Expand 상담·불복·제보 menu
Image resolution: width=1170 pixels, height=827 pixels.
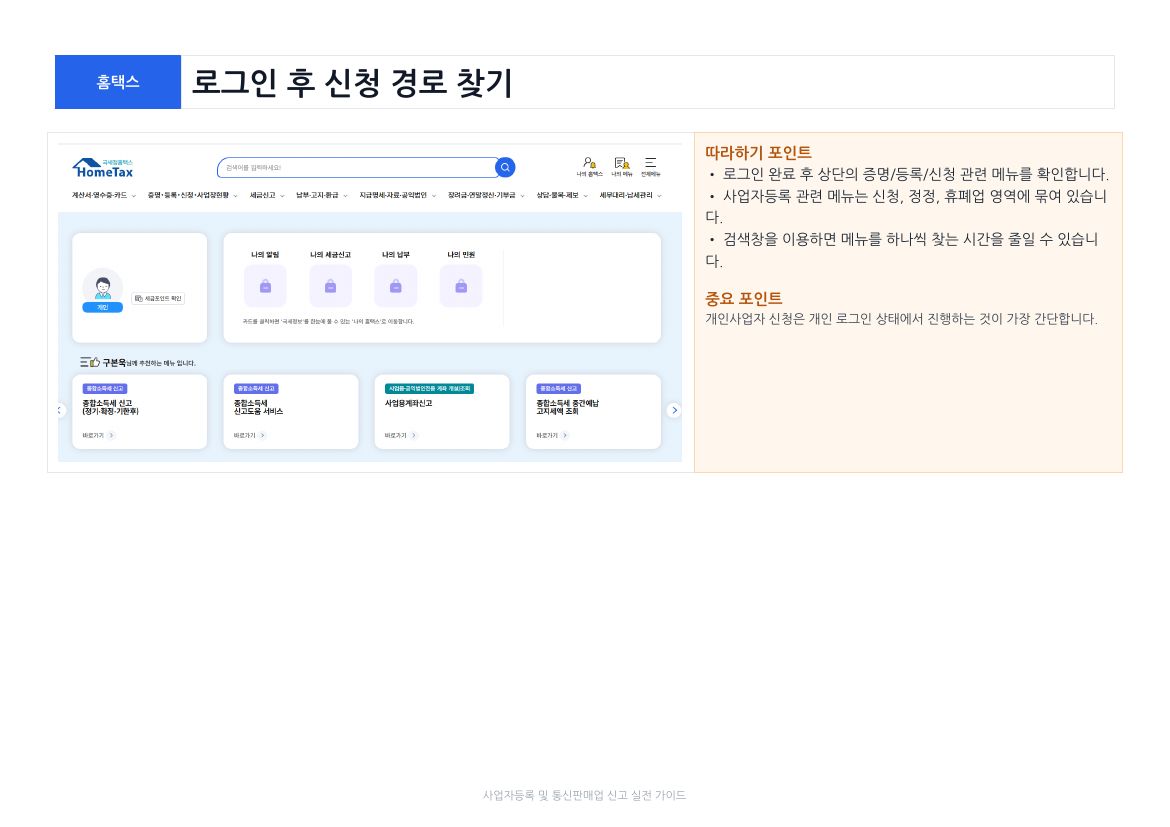(562, 196)
